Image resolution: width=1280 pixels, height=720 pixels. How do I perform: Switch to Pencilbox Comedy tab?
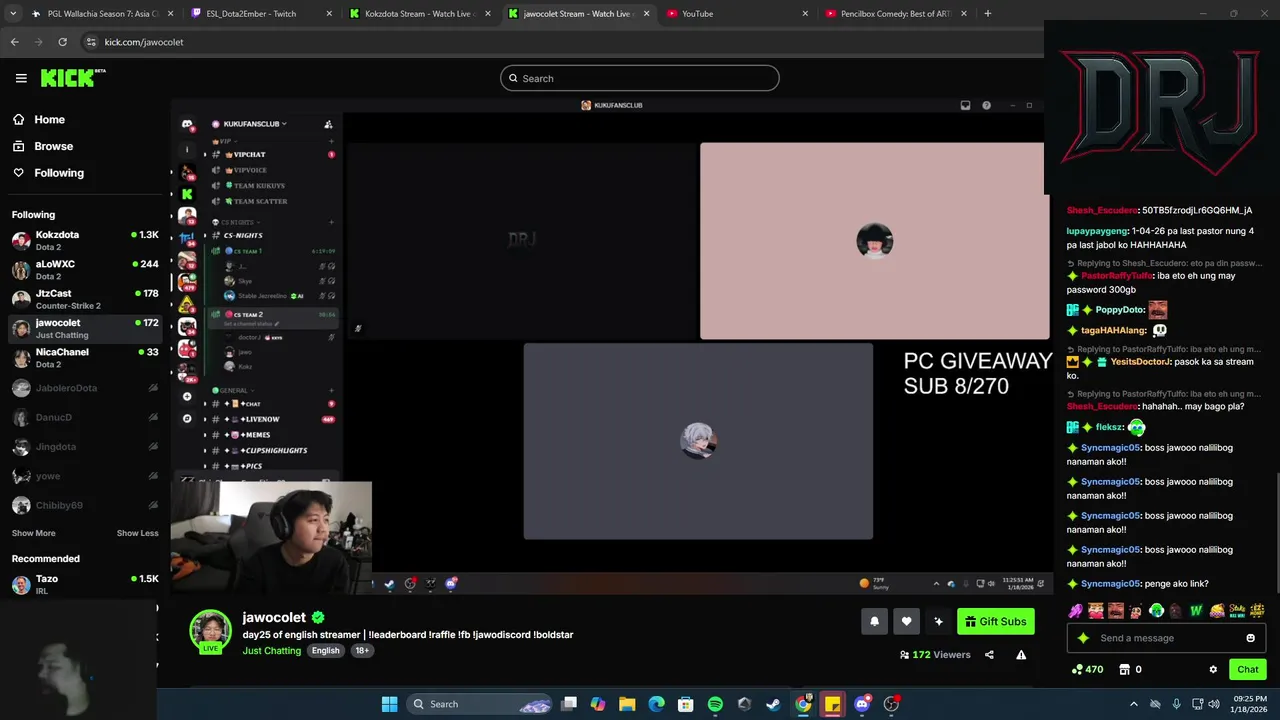point(894,14)
